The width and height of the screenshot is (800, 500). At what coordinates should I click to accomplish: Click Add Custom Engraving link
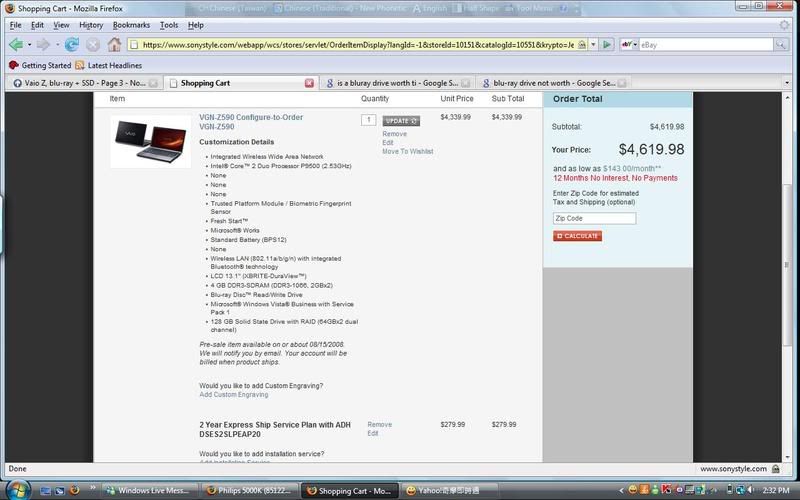click(x=233, y=394)
